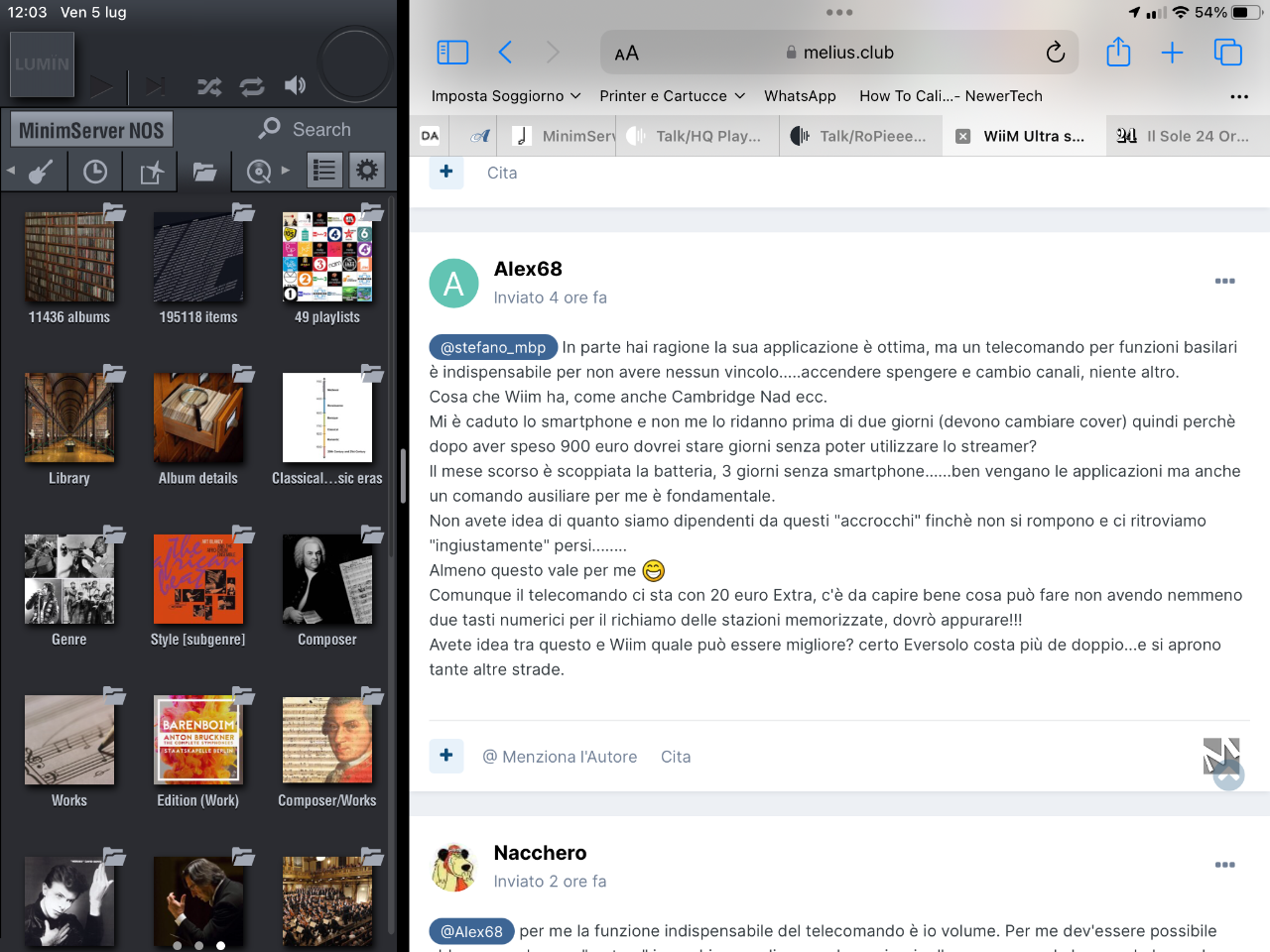Expand Printer e Cartucce bookmarks folder
The image size is (1270, 952).
(x=673, y=96)
